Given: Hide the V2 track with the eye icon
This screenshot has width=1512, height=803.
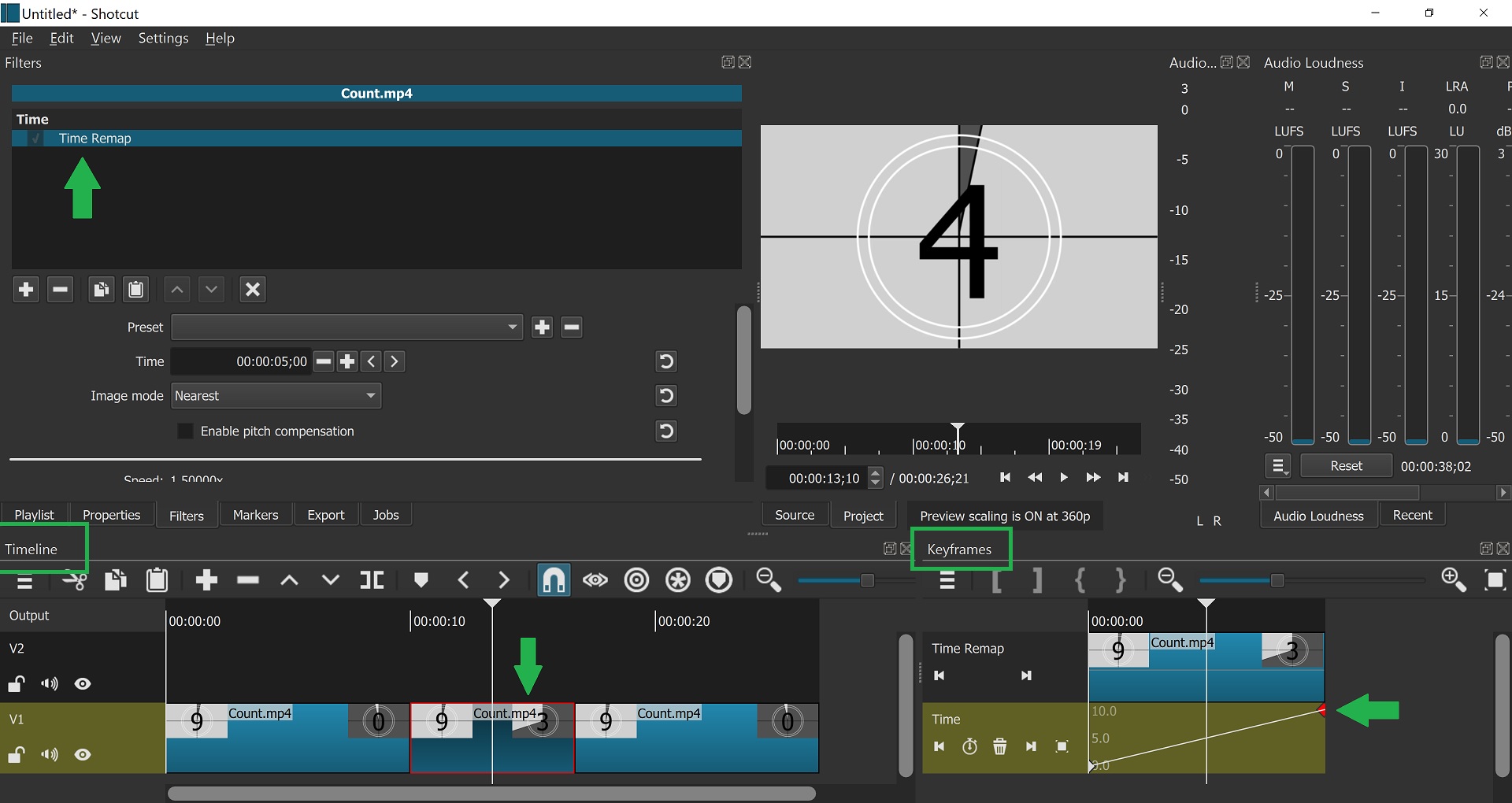Looking at the screenshot, I should point(83,683).
